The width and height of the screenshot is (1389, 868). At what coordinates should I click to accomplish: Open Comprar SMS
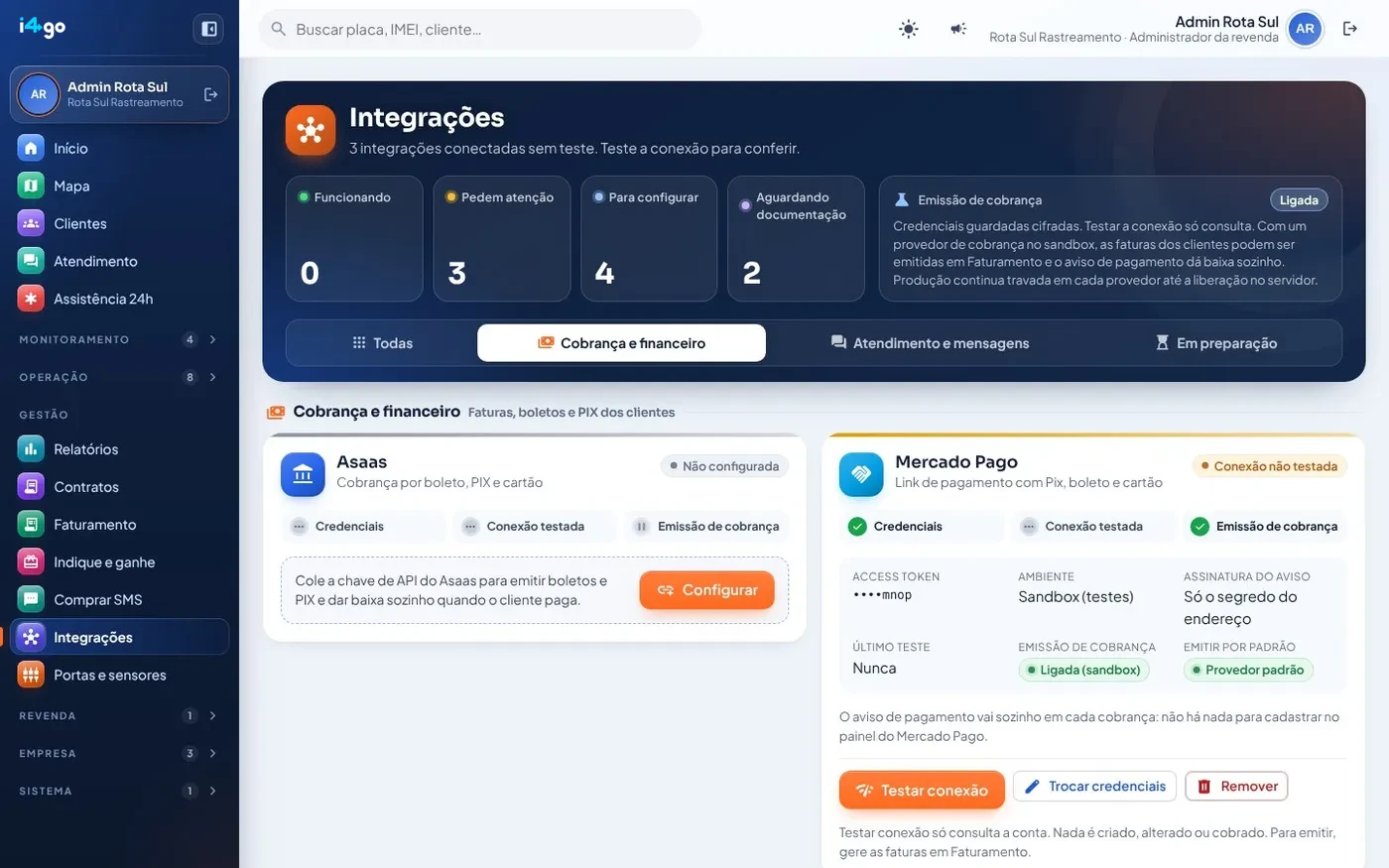pos(120,600)
